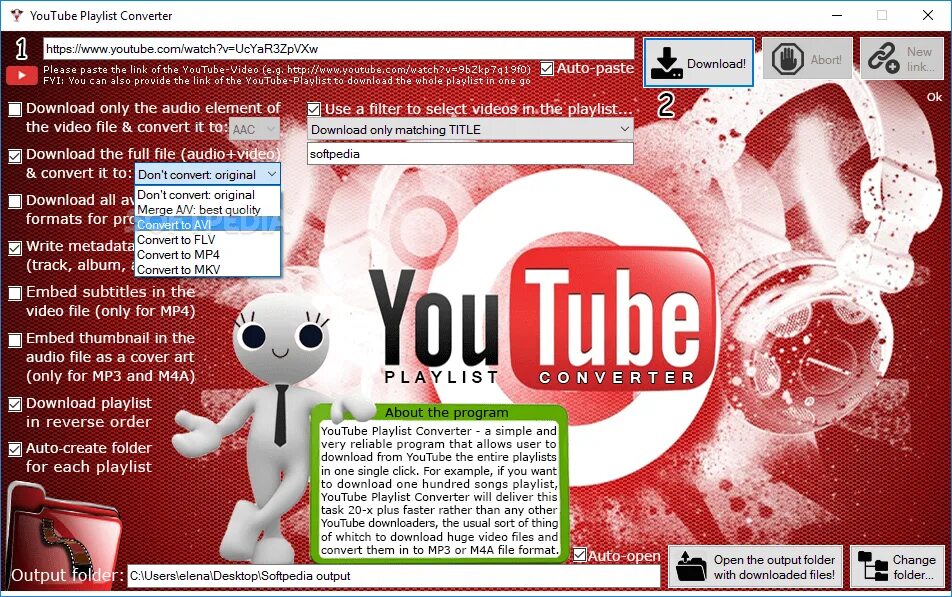This screenshot has height=597, width=952.
Task: Select Convert to FLV option
Action: coord(208,240)
